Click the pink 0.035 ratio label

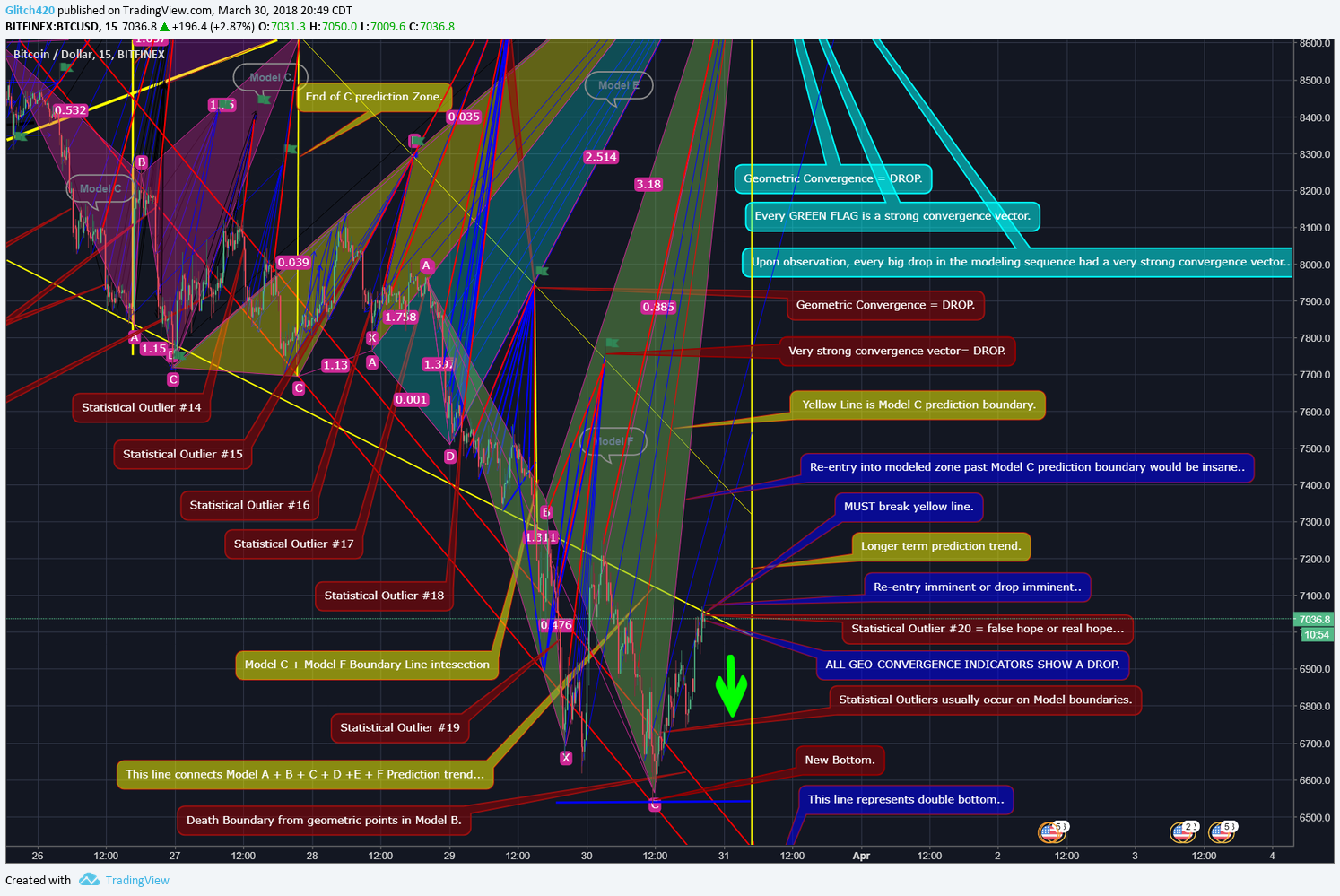click(464, 117)
